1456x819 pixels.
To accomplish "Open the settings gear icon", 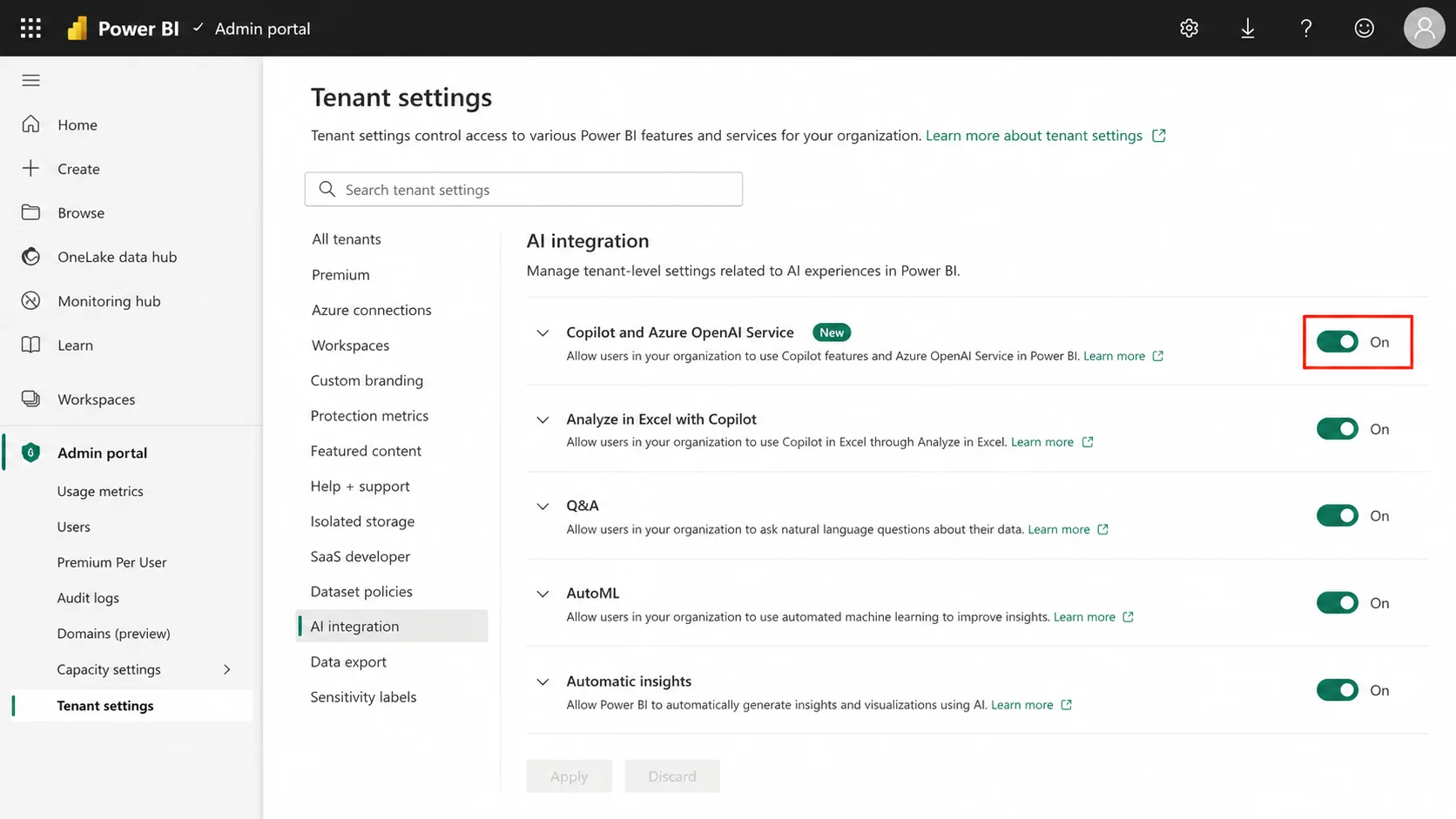I will (x=1189, y=28).
